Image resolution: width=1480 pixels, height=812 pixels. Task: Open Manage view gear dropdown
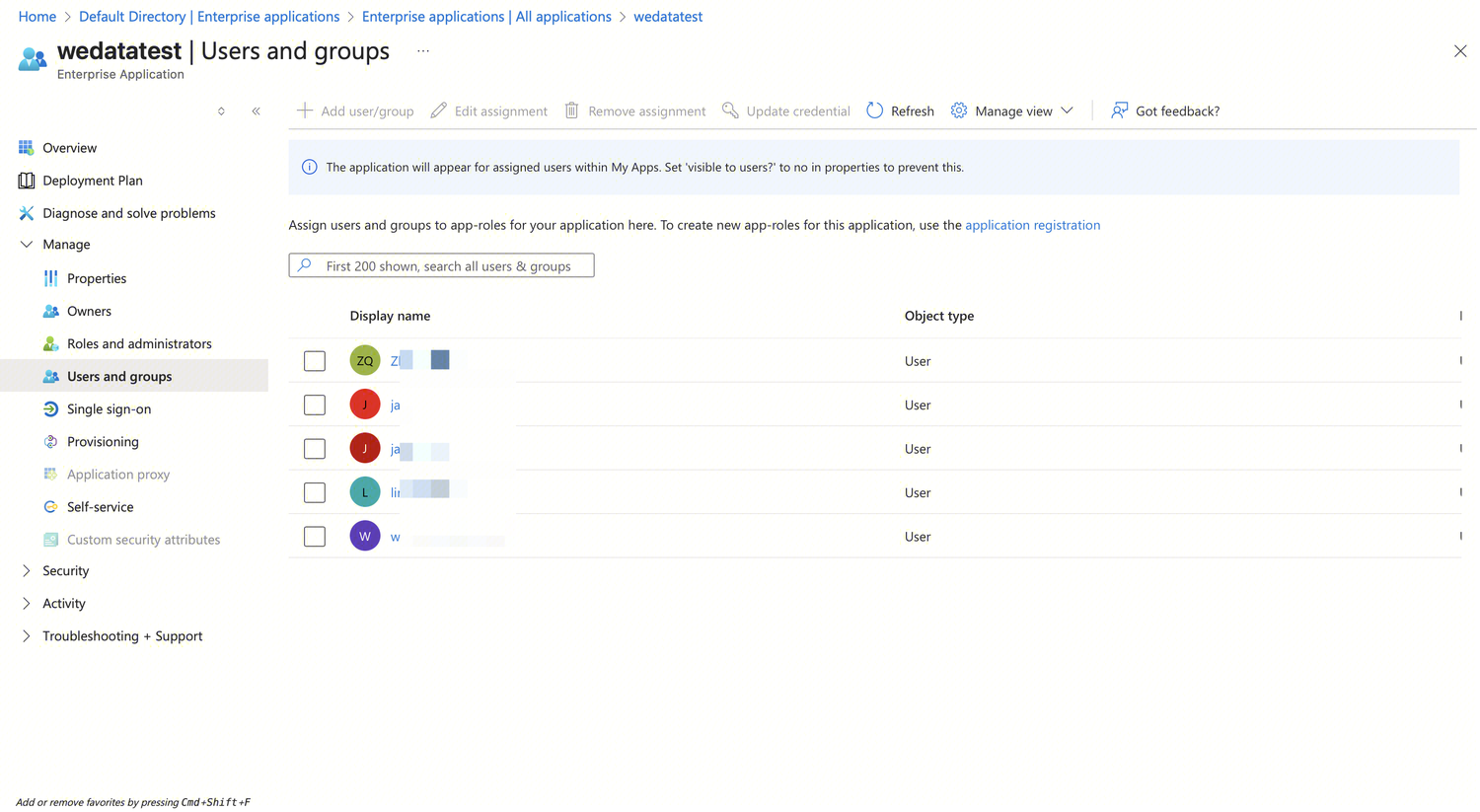1012,111
